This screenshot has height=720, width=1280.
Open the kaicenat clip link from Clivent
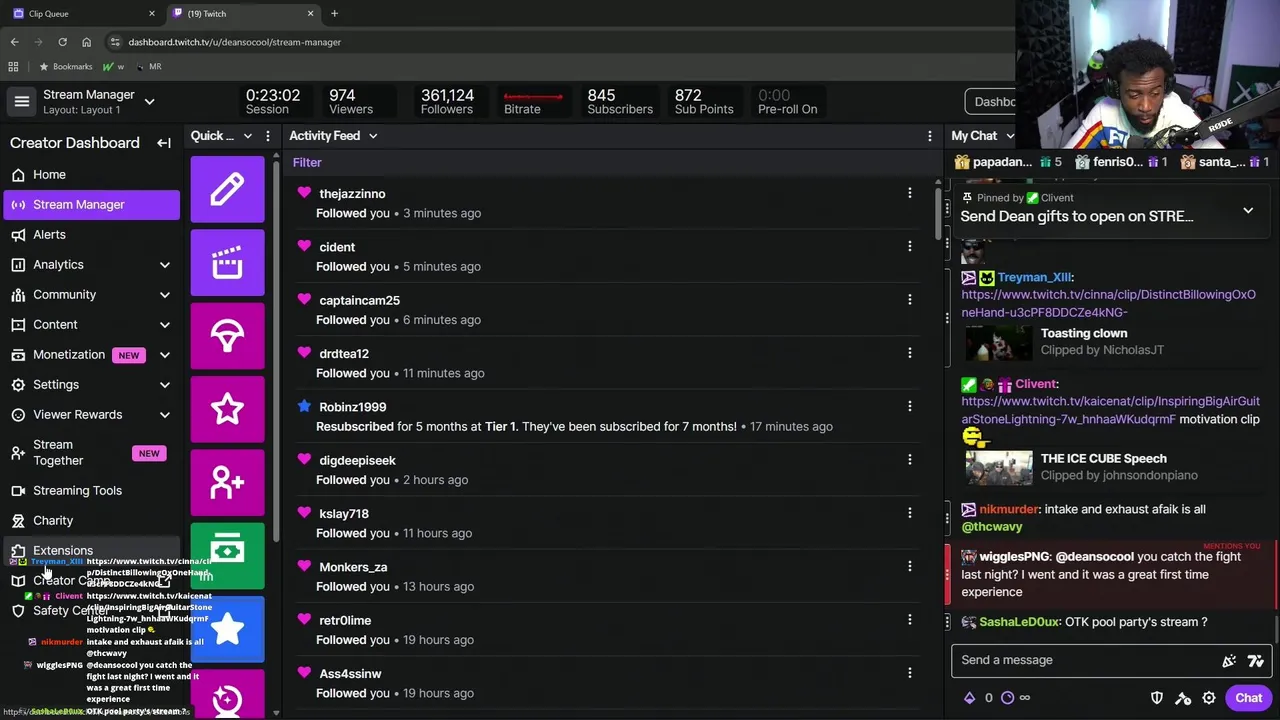(x=1110, y=410)
